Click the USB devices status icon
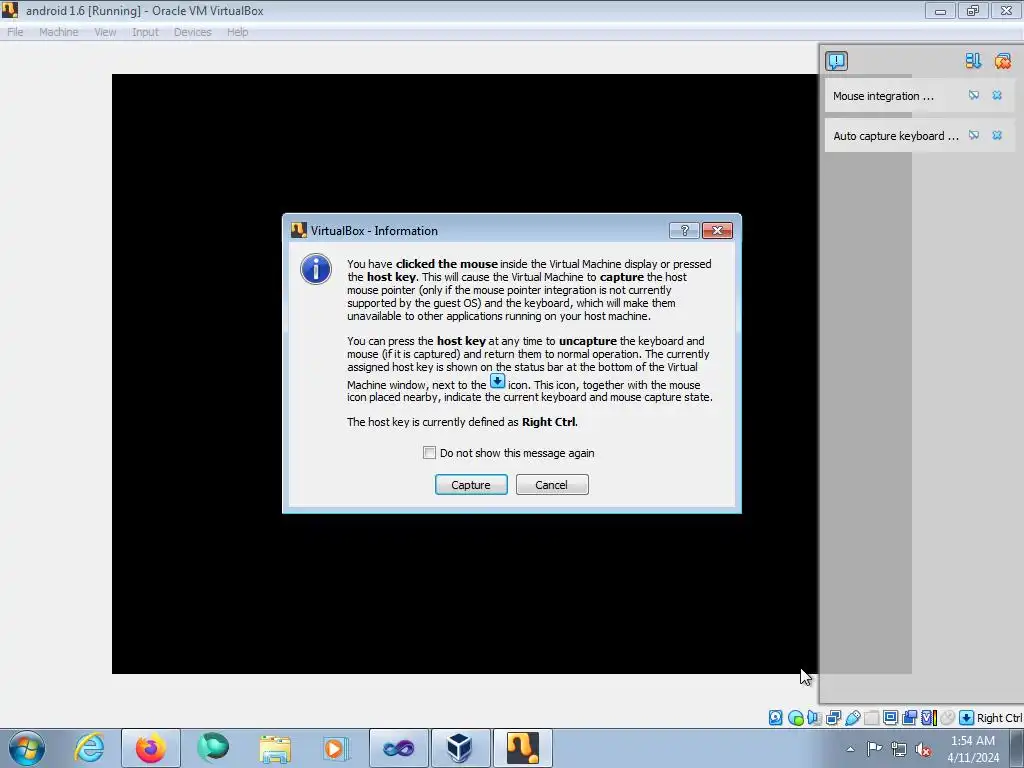Viewport: 1024px width, 768px height. click(852, 718)
